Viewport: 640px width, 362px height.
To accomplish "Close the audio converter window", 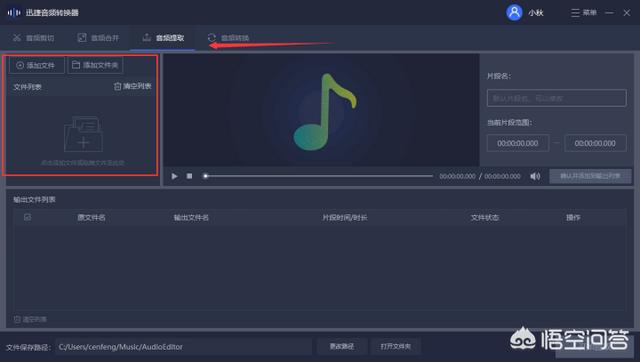I will pyautogui.click(x=627, y=13).
